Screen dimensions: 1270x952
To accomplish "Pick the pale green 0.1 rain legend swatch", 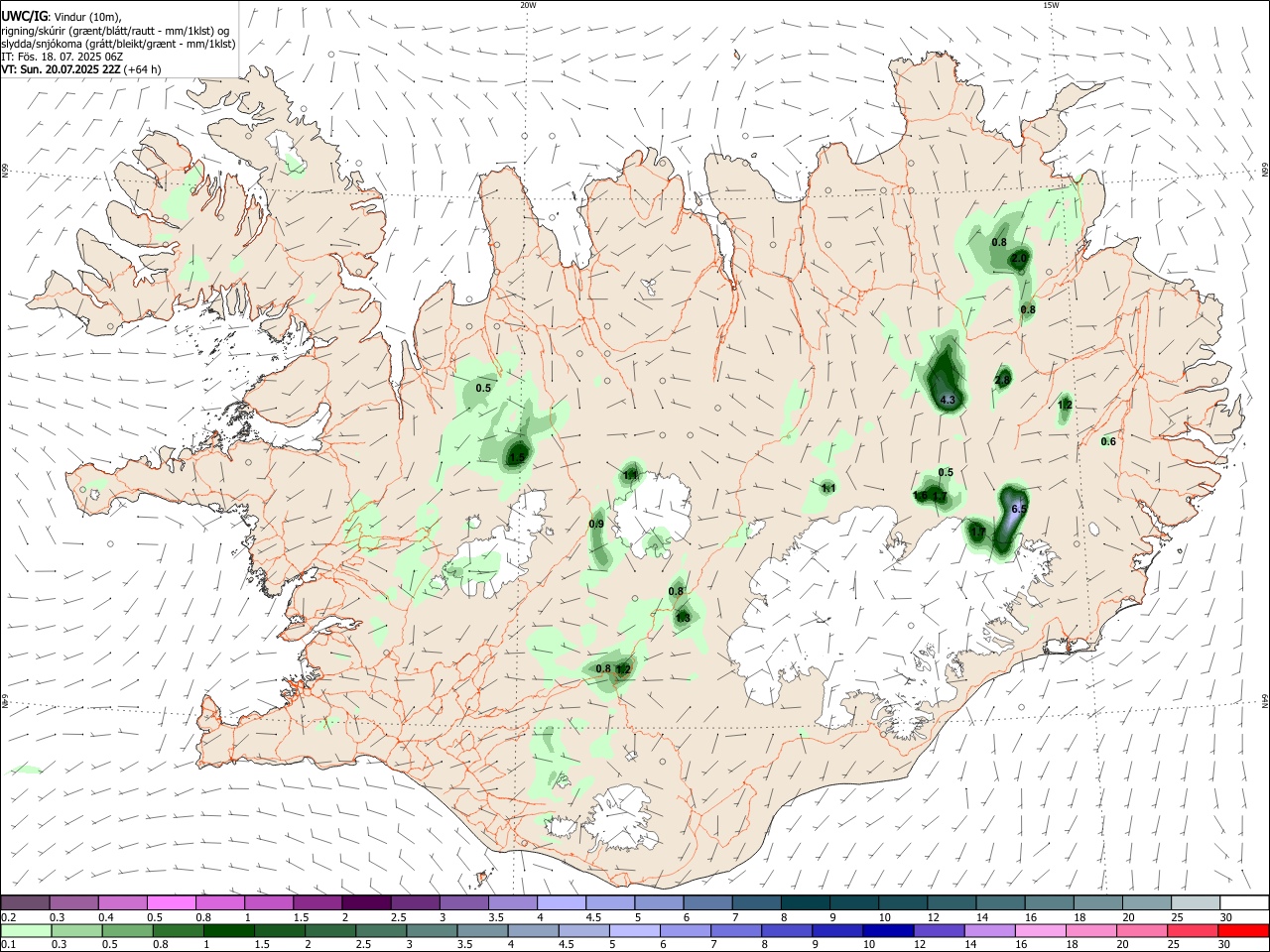I will click(25, 931).
